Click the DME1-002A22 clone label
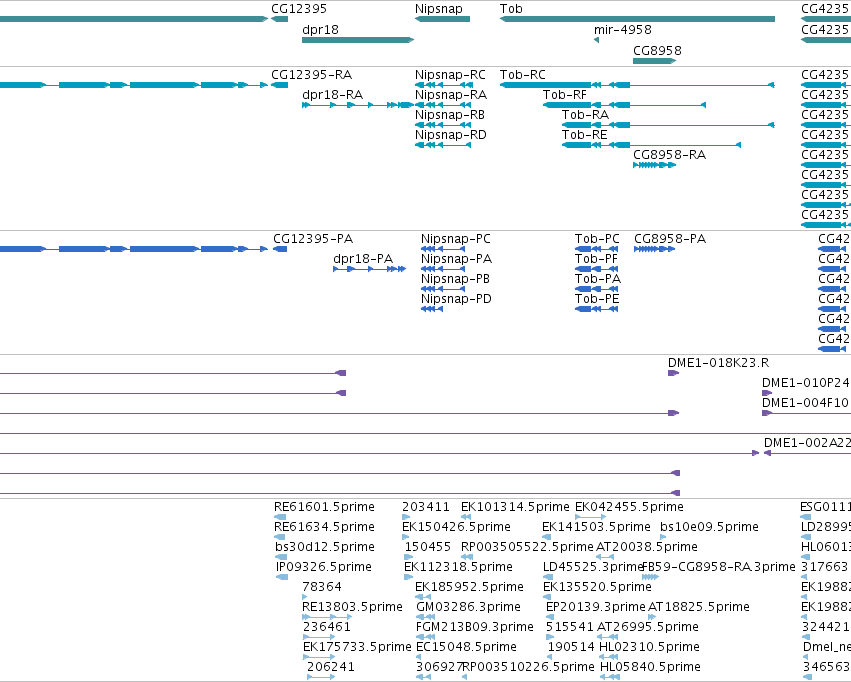This screenshot has height=682, width=851. pos(807,443)
